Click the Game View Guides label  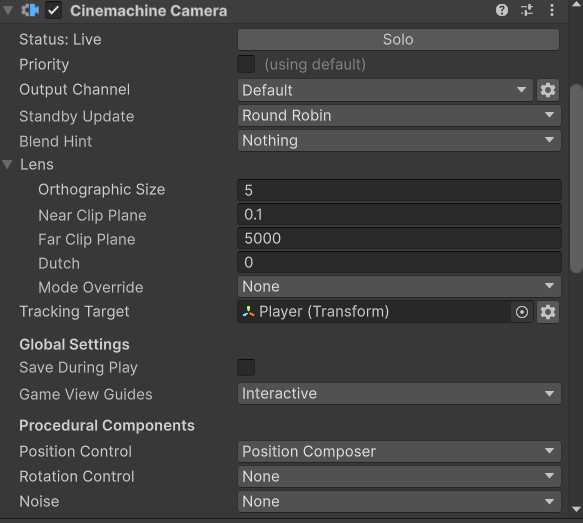pos(86,394)
